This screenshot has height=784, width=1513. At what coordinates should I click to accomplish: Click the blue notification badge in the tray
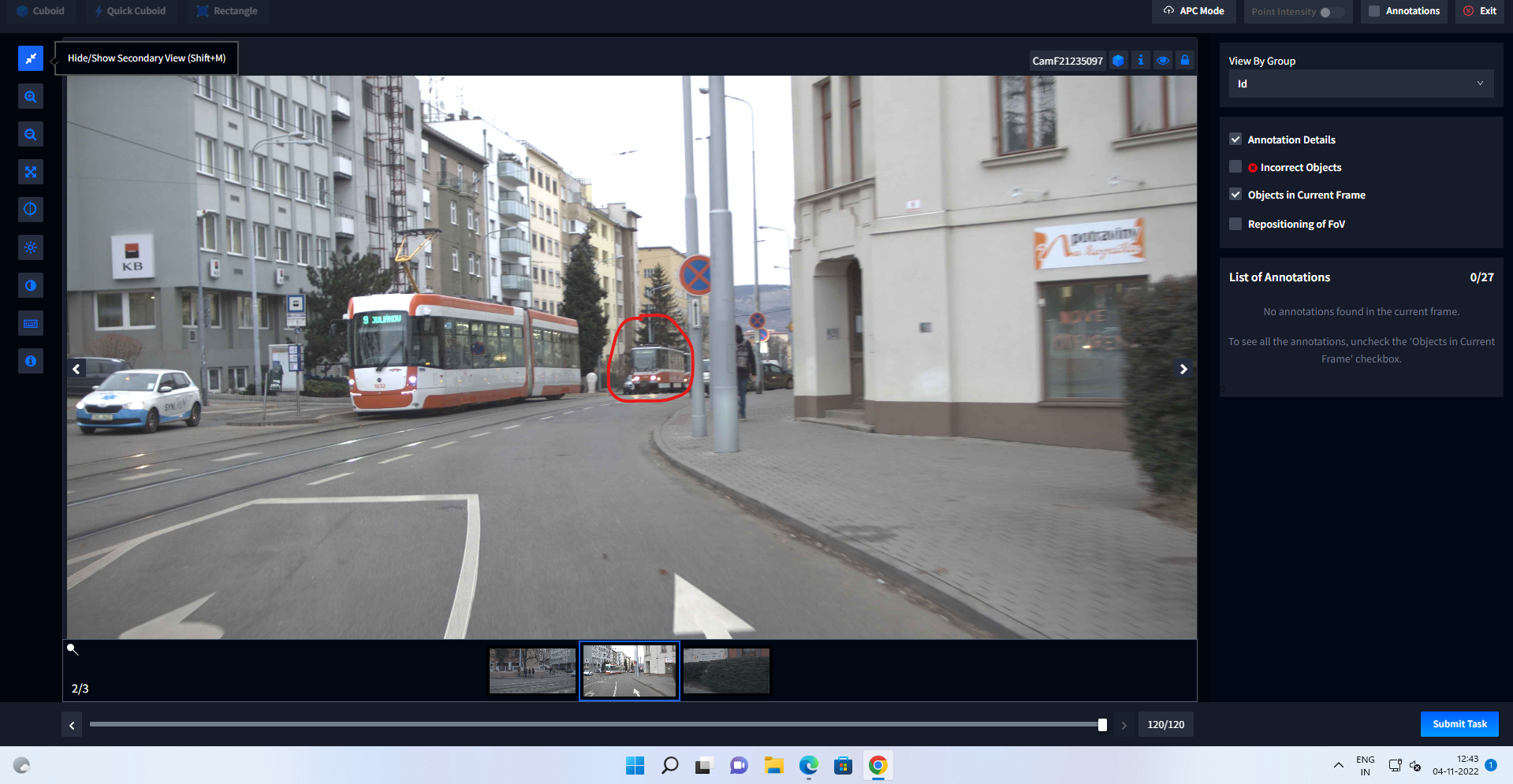click(1491, 765)
